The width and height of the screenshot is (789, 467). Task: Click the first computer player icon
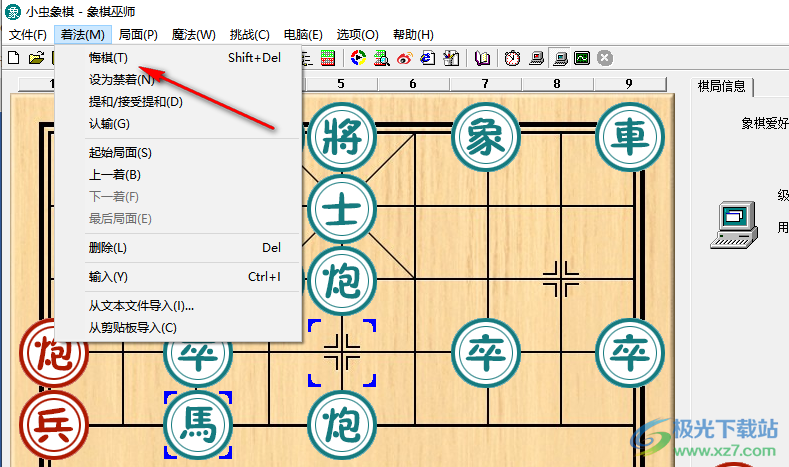[x=536, y=58]
